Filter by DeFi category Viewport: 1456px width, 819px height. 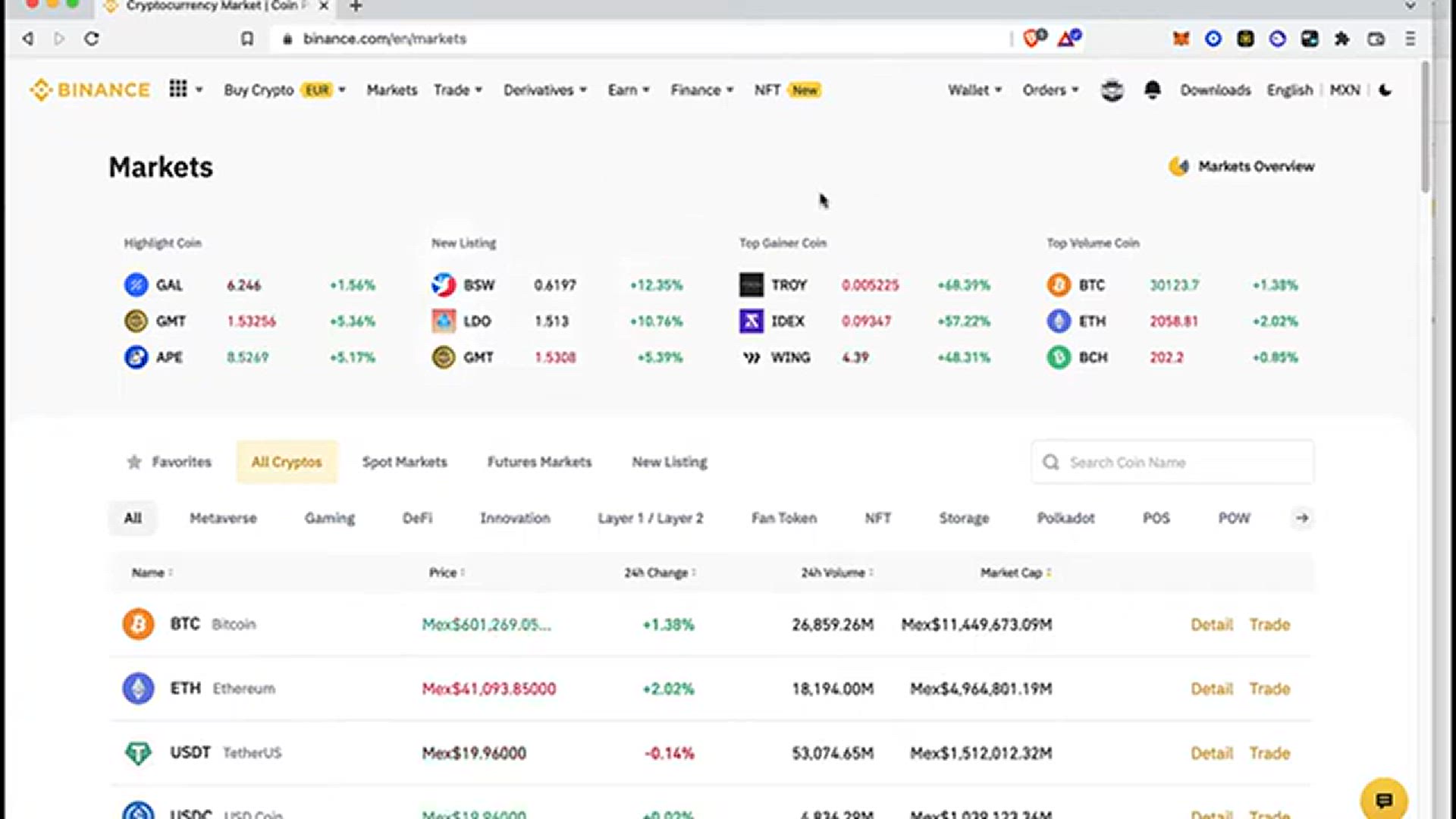[417, 518]
